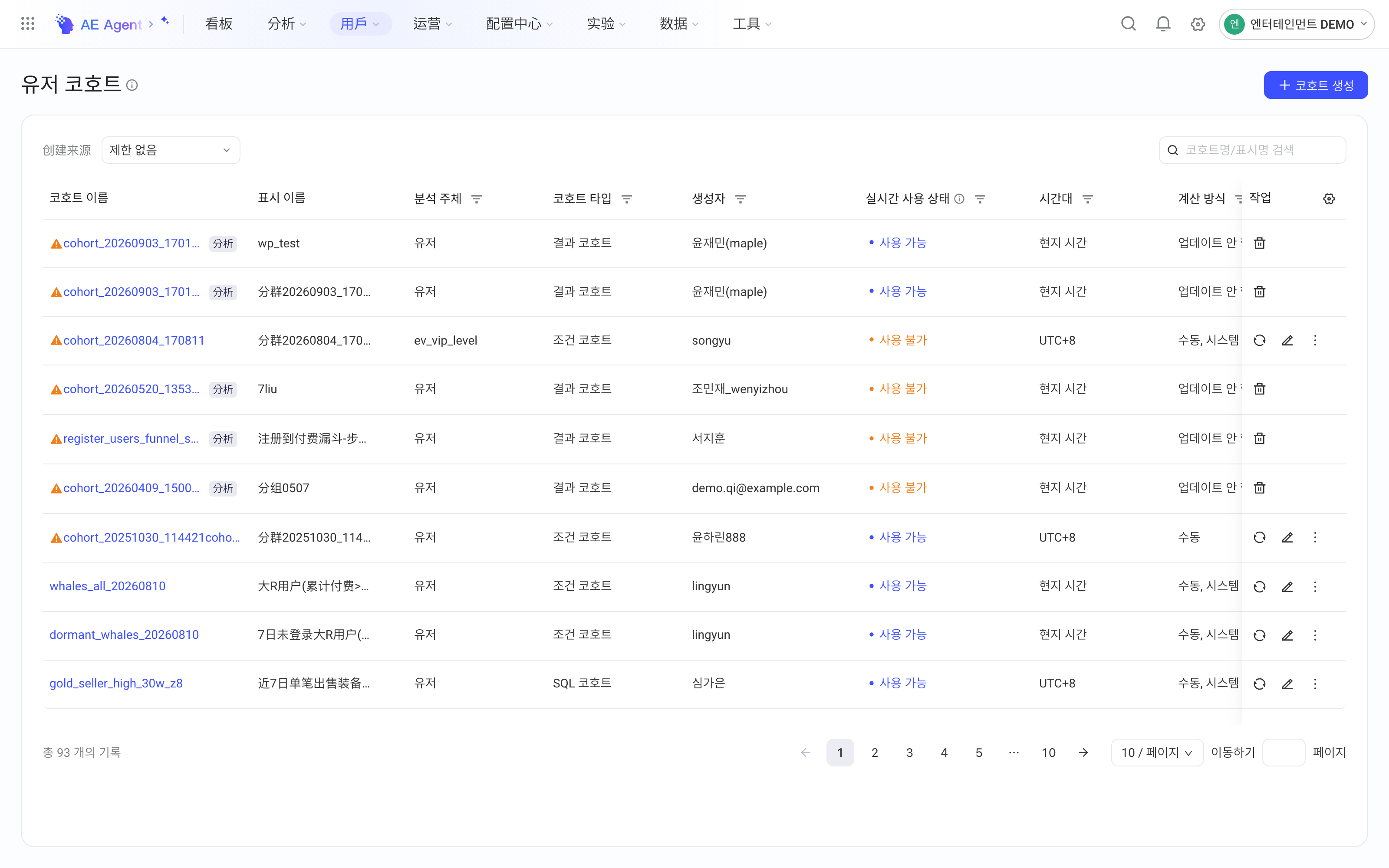The height and width of the screenshot is (868, 1389).
Task: Open the 엔터테인먼트 DEMO project dropdown
Action: 1296,24
